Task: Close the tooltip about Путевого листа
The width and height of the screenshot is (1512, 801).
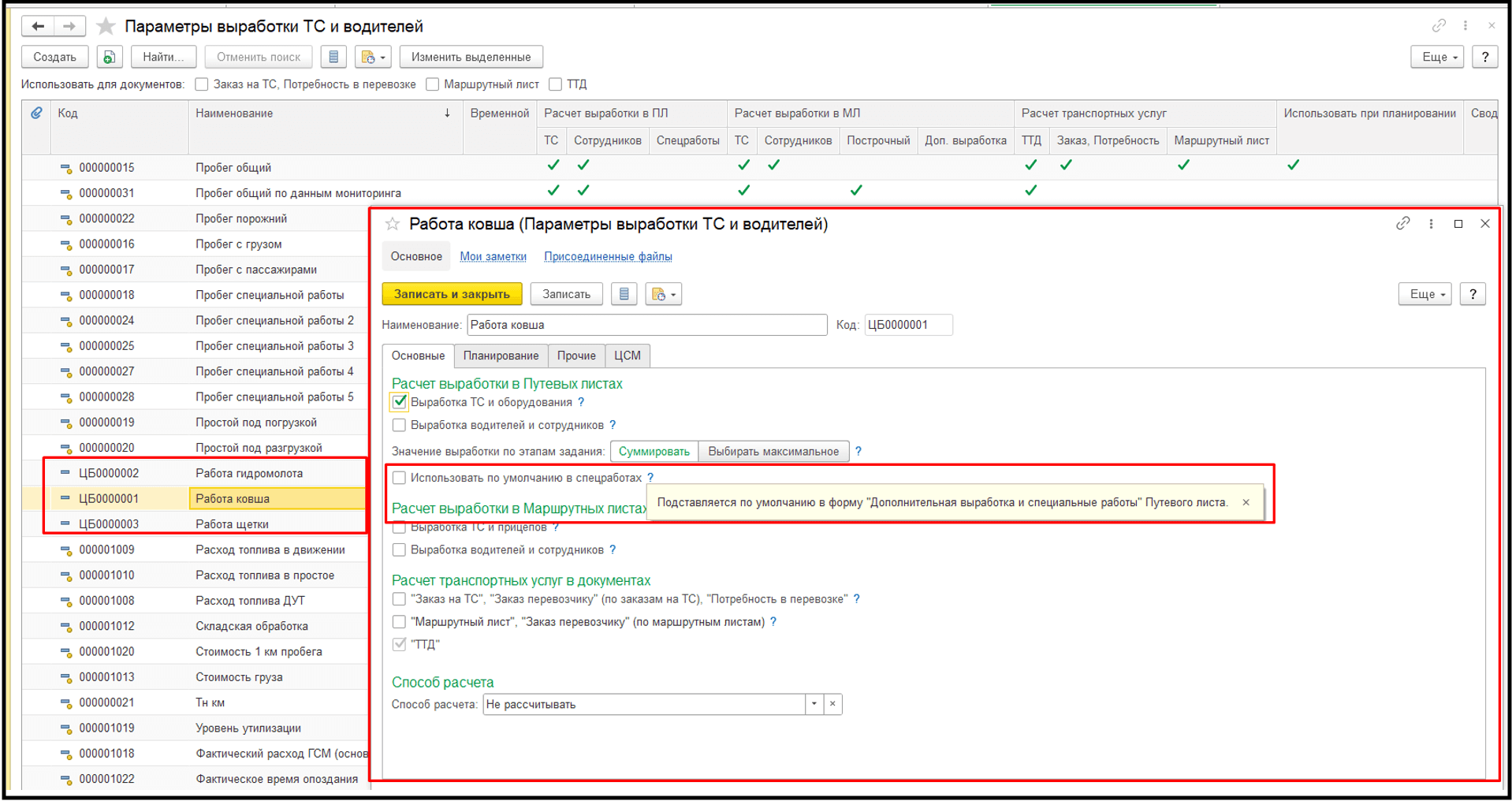Action: [1246, 502]
